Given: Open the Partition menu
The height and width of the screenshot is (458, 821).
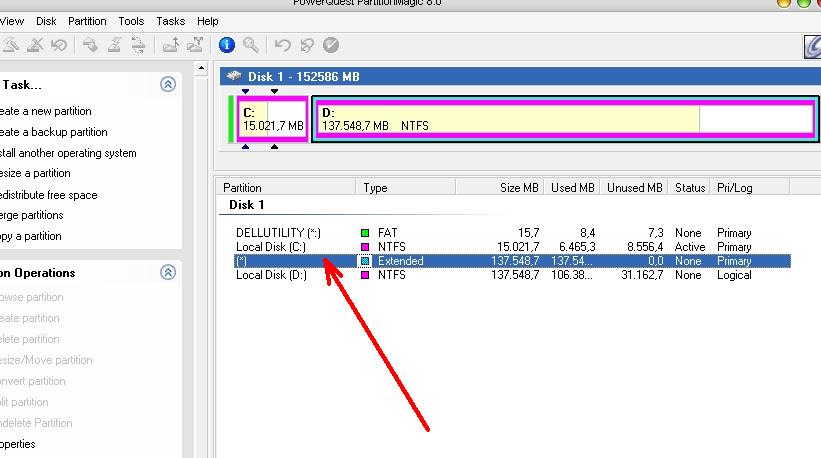Looking at the screenshot, I should [x=87, y=21].
